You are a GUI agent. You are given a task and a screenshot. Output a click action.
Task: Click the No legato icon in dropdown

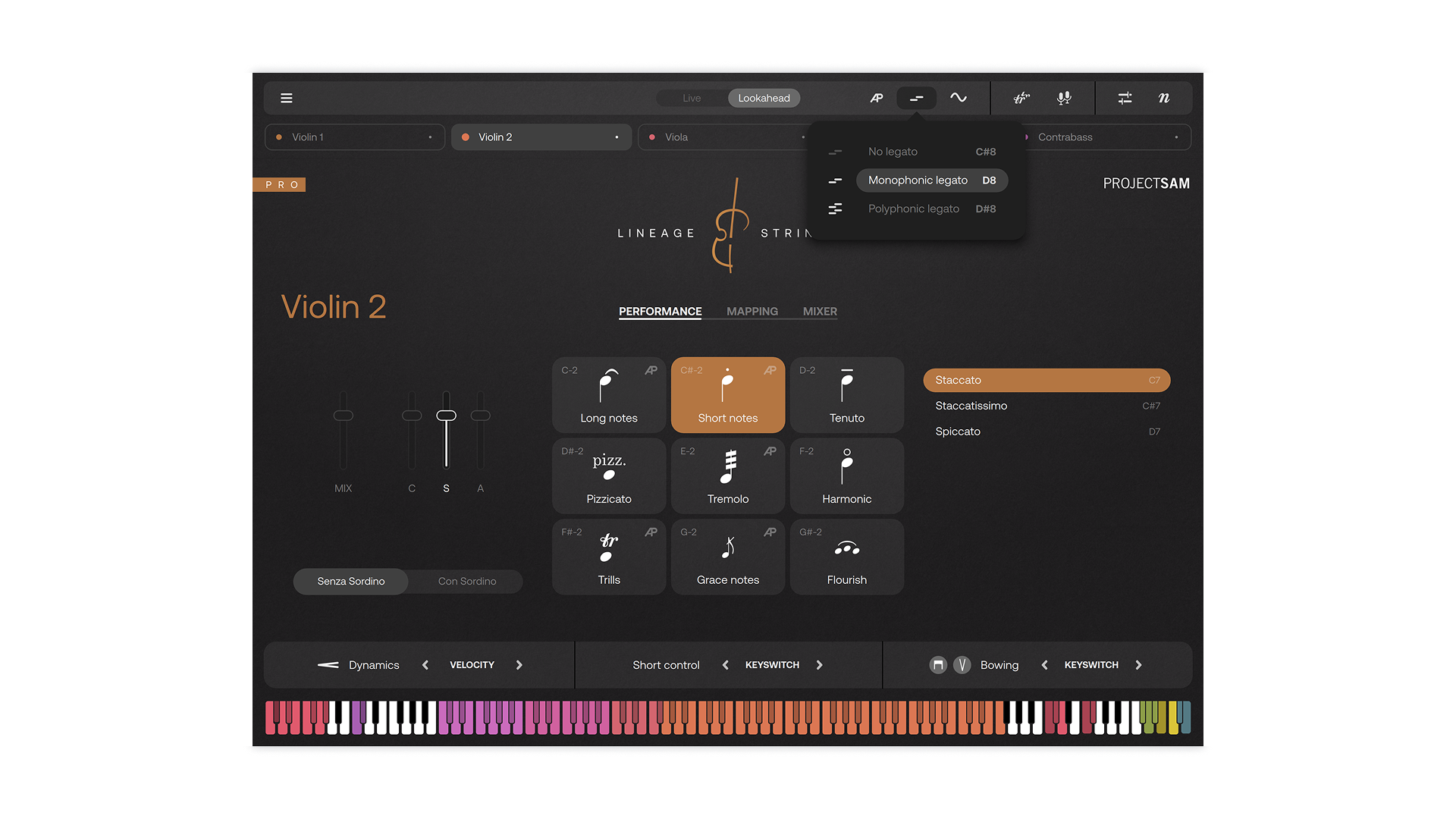835,152
